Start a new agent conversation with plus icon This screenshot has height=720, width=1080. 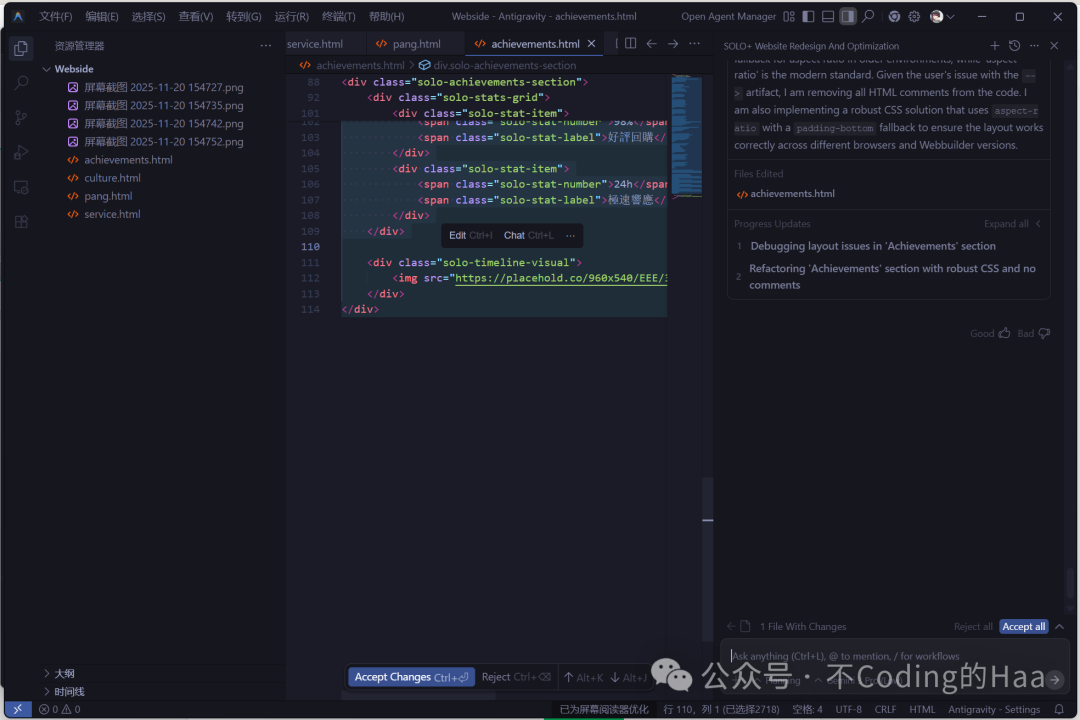click(x=995, y=45)
